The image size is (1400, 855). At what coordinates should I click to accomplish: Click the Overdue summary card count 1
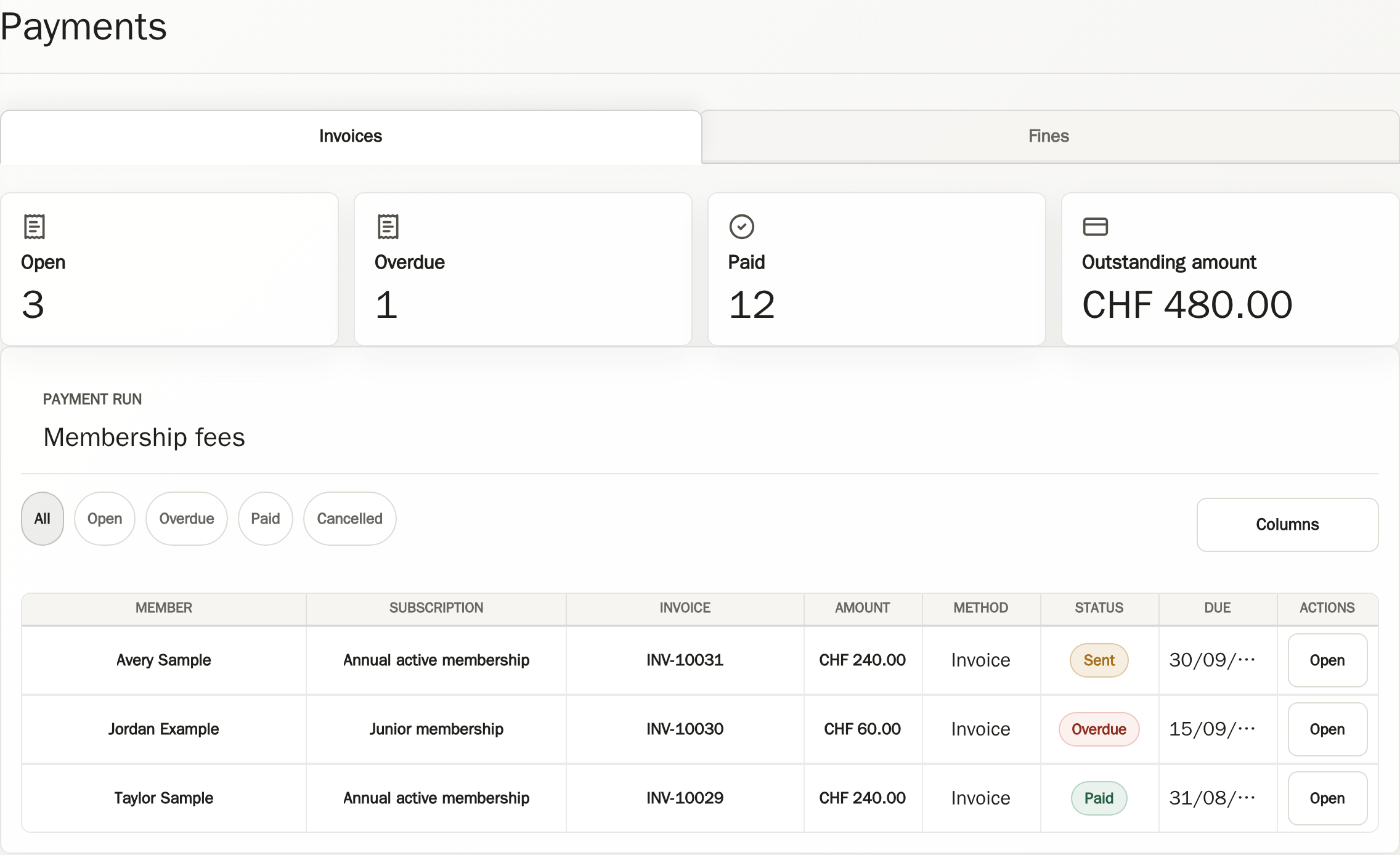point(386,305)
